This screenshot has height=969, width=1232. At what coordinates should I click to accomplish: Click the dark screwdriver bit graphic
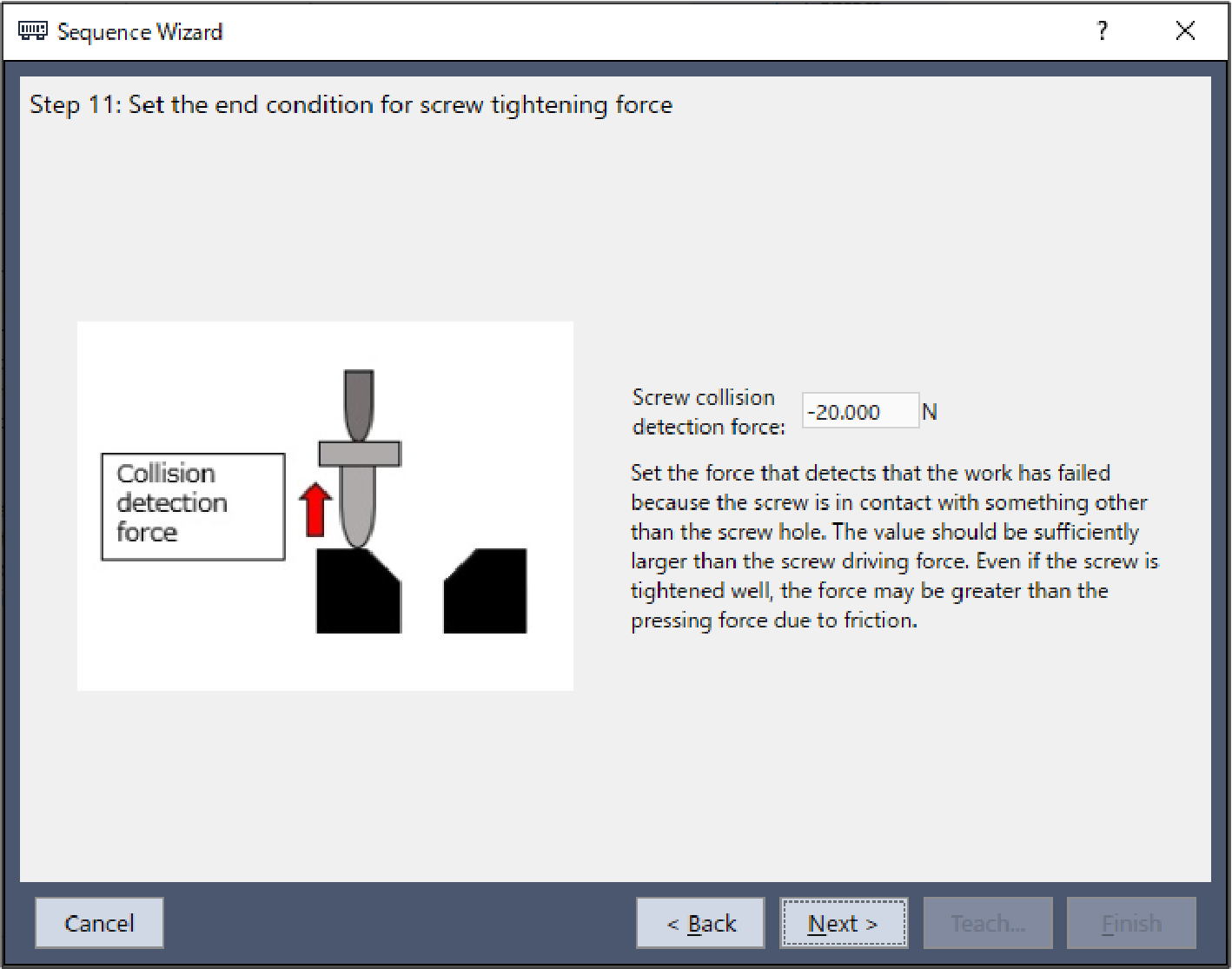click(x=359, y=403)
